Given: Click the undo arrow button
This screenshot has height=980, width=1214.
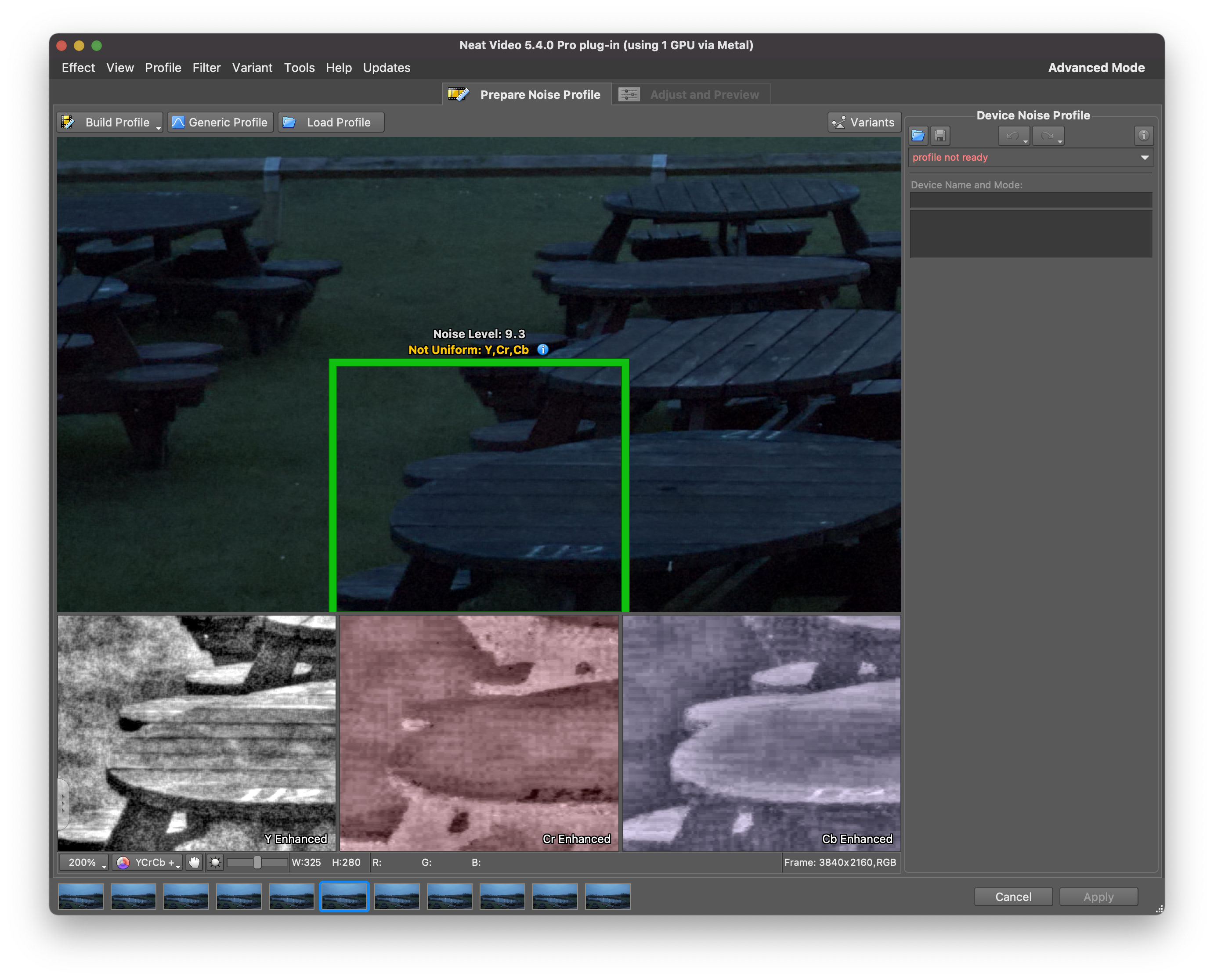Looking at the screenshot, I should pyautogui.click(x=1012, y=136).
